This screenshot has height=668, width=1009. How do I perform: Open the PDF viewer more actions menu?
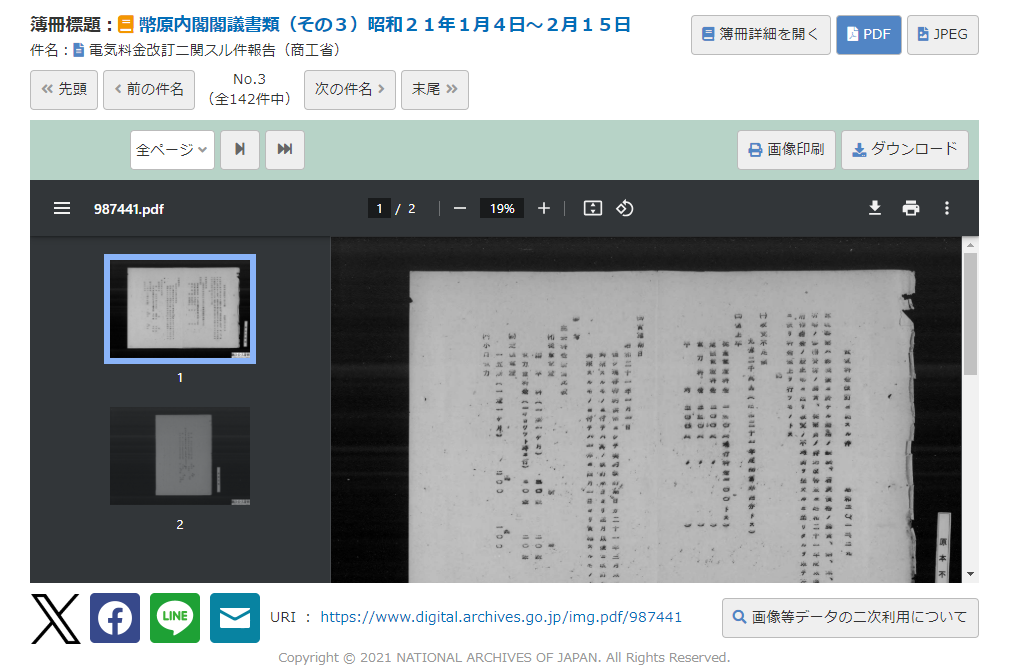click(x=947, y=208)
